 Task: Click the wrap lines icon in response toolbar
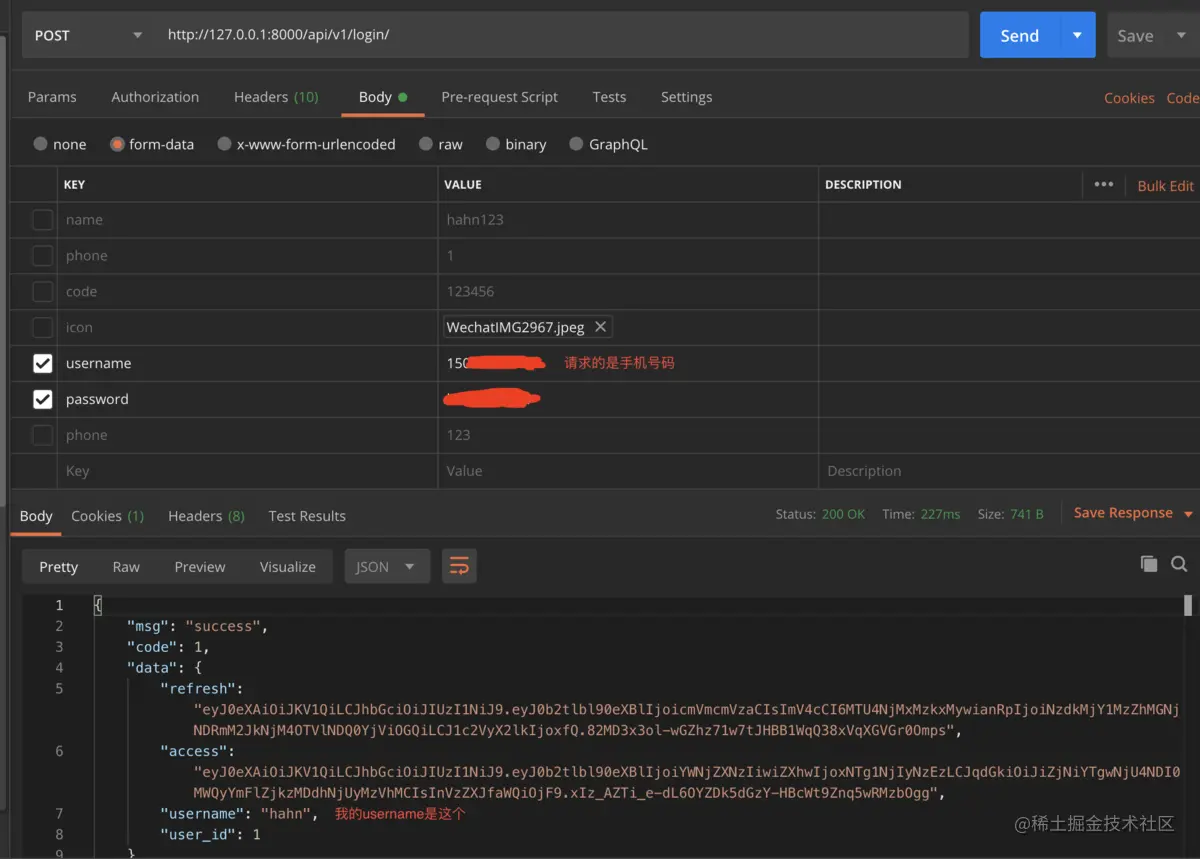pos(459,566)
